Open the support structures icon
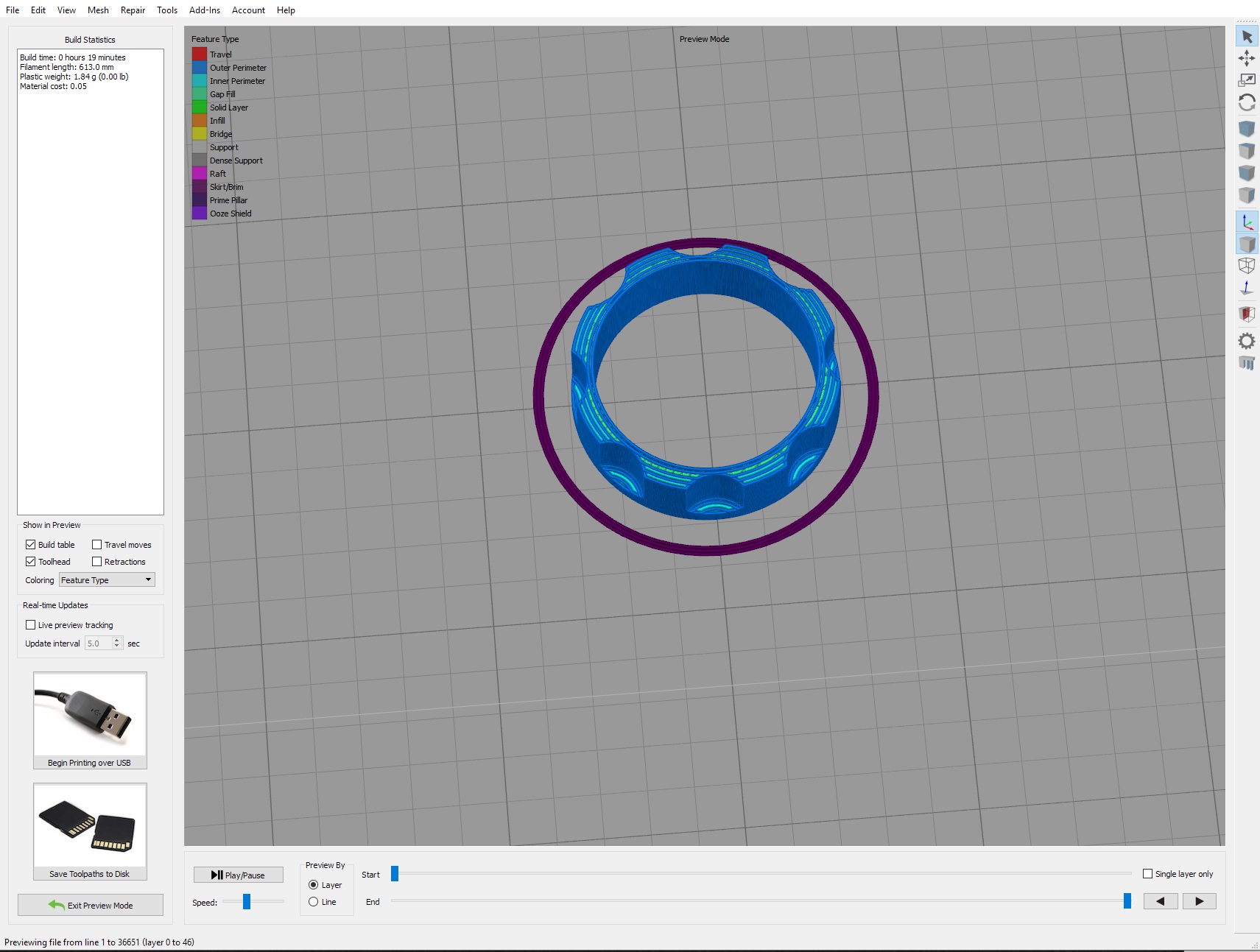The image size is (1260, 952). (x=1247, y=363)
